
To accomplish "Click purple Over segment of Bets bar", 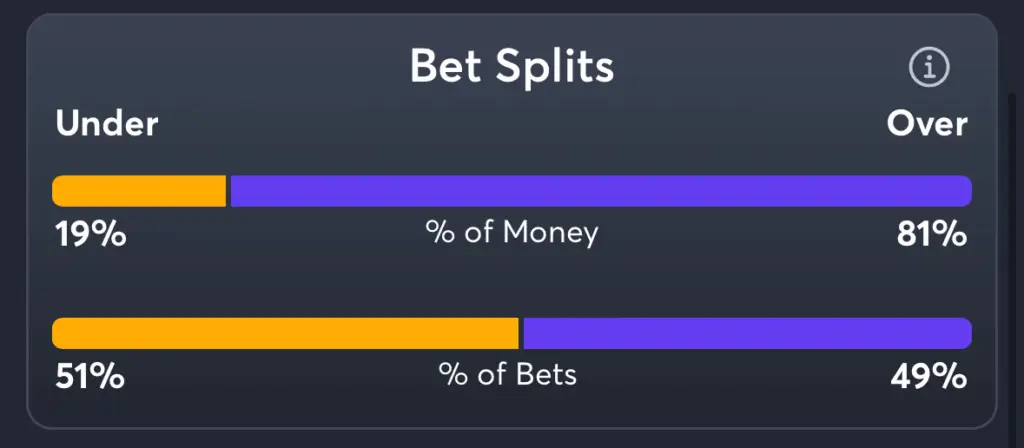I will (x=748, y=333).
